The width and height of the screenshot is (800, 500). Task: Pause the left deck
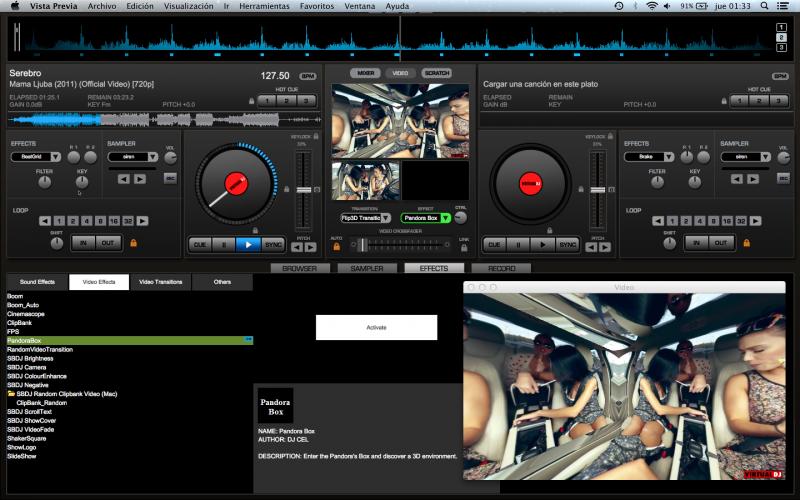click(224, 245)
